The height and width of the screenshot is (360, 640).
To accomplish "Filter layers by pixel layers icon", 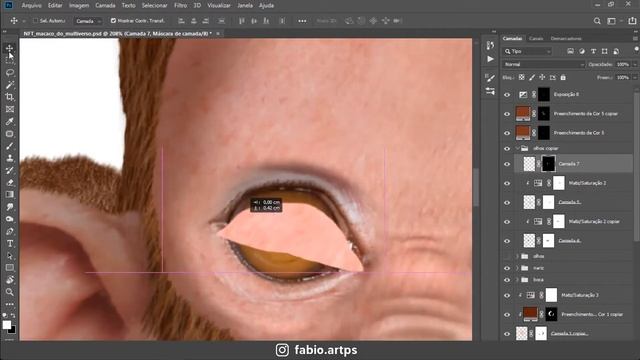I will point(571,51).
